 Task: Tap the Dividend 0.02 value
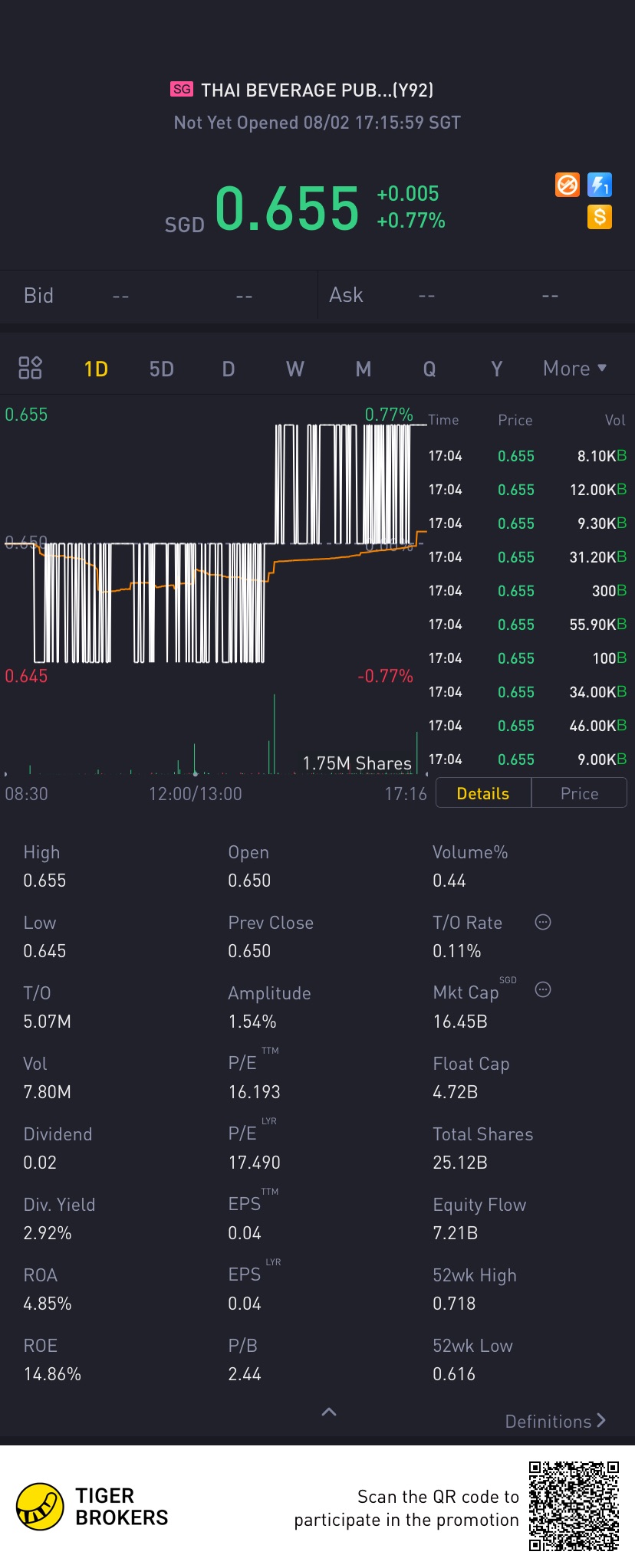(40, 1163)
